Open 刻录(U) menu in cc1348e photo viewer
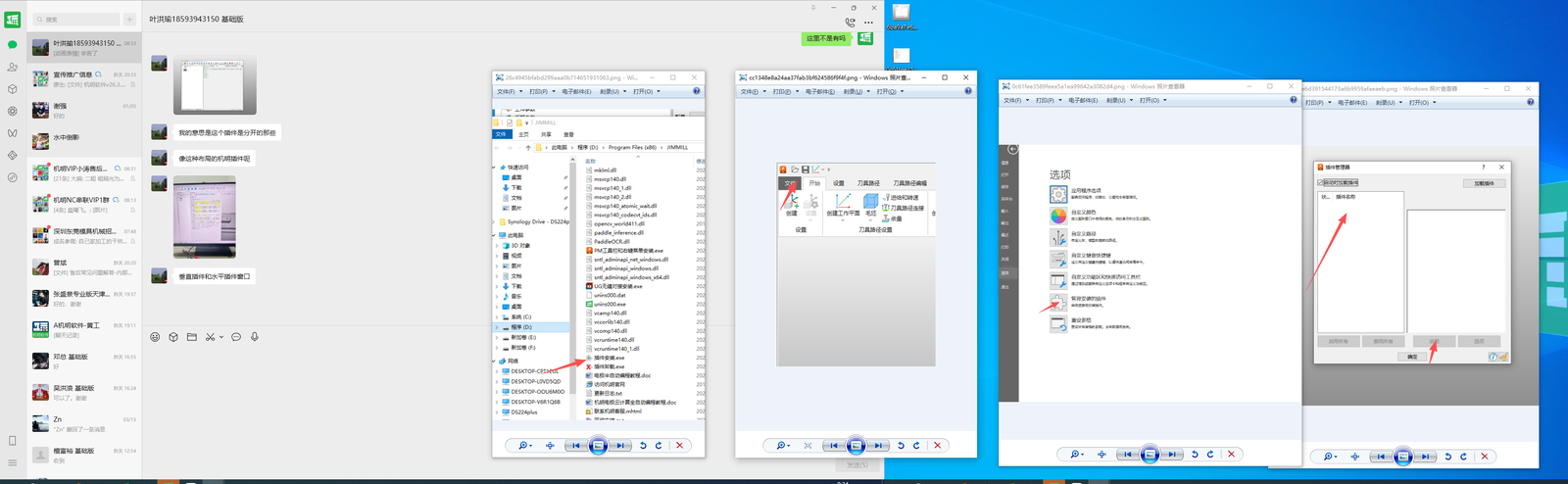 click(856, 91)
